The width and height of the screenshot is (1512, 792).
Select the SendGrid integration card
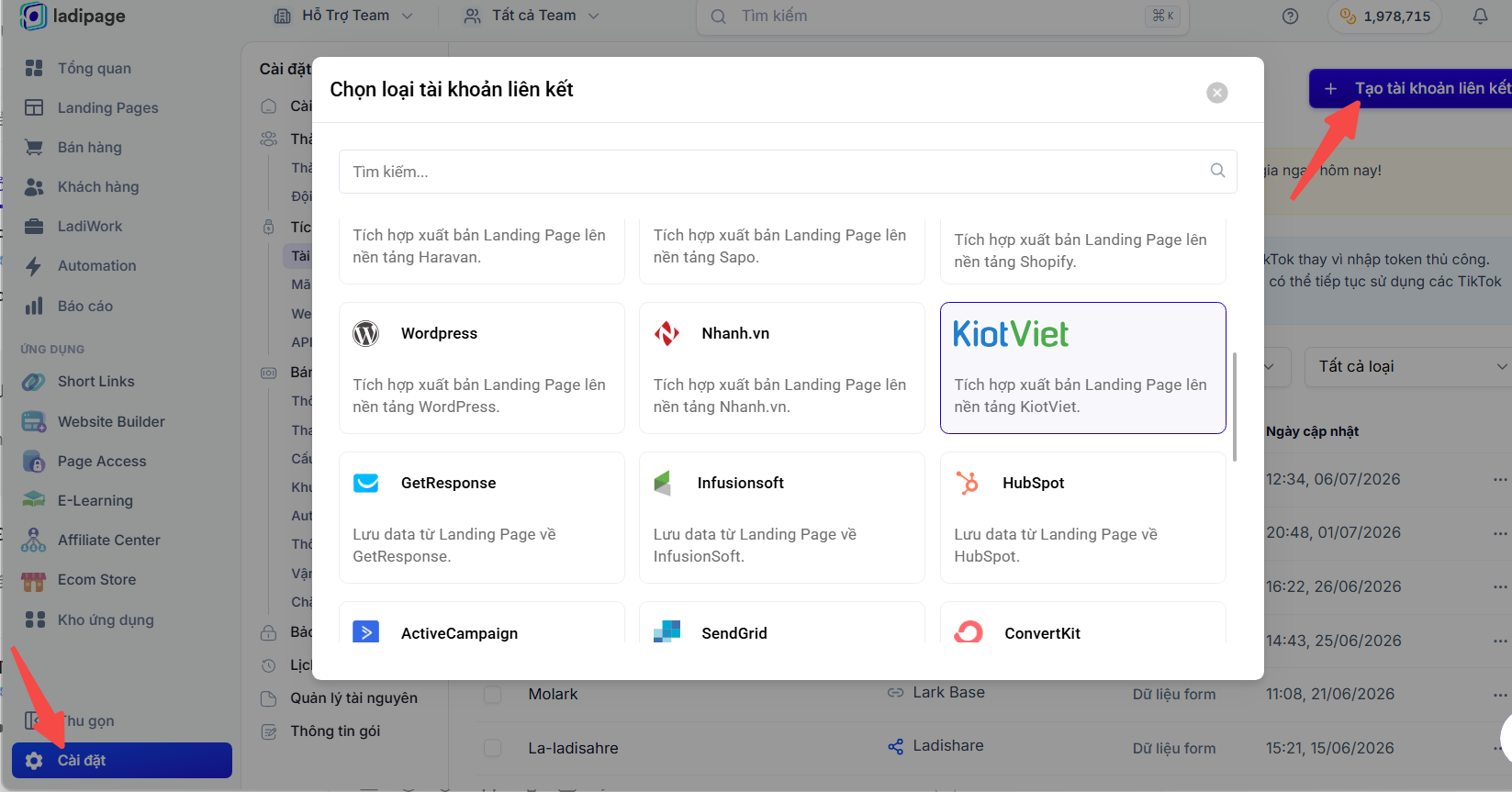click(x=782, y=622)
